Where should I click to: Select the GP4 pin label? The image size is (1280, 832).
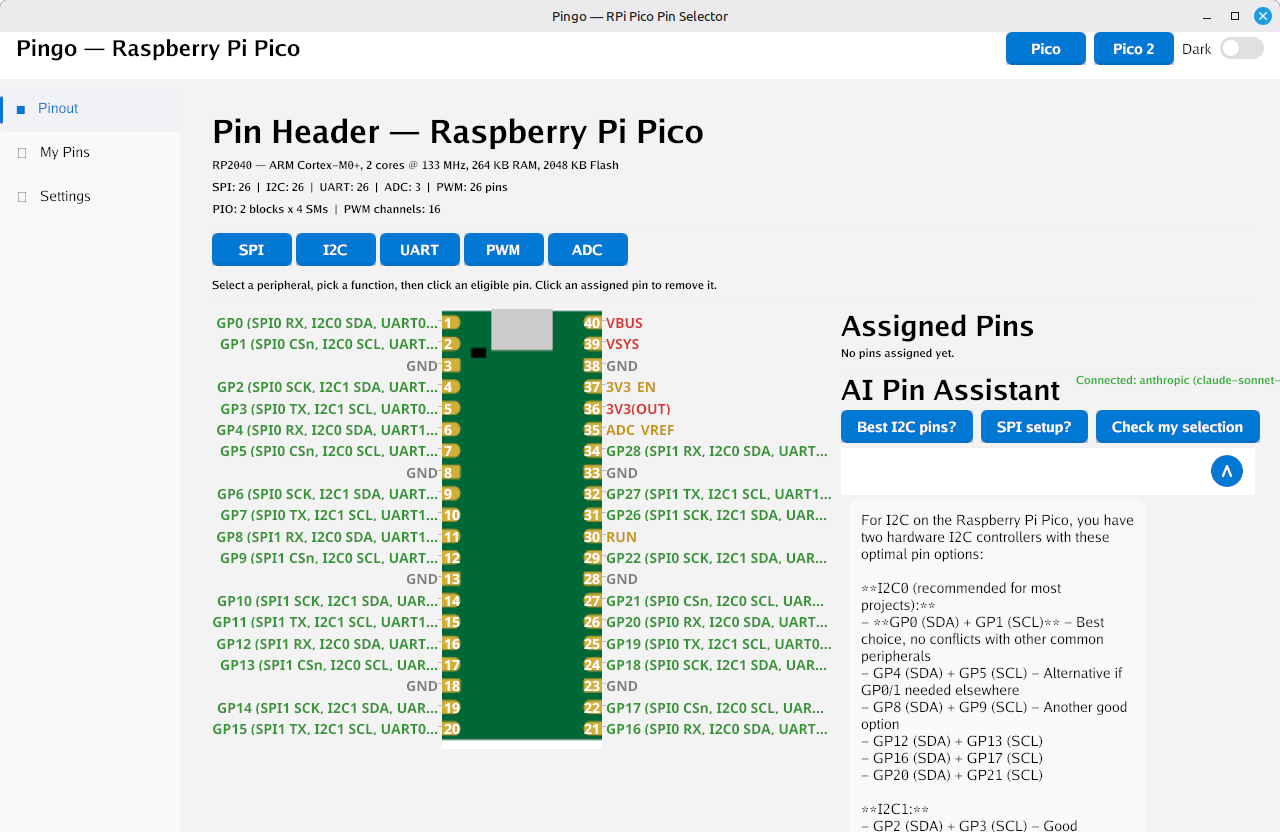328,430
